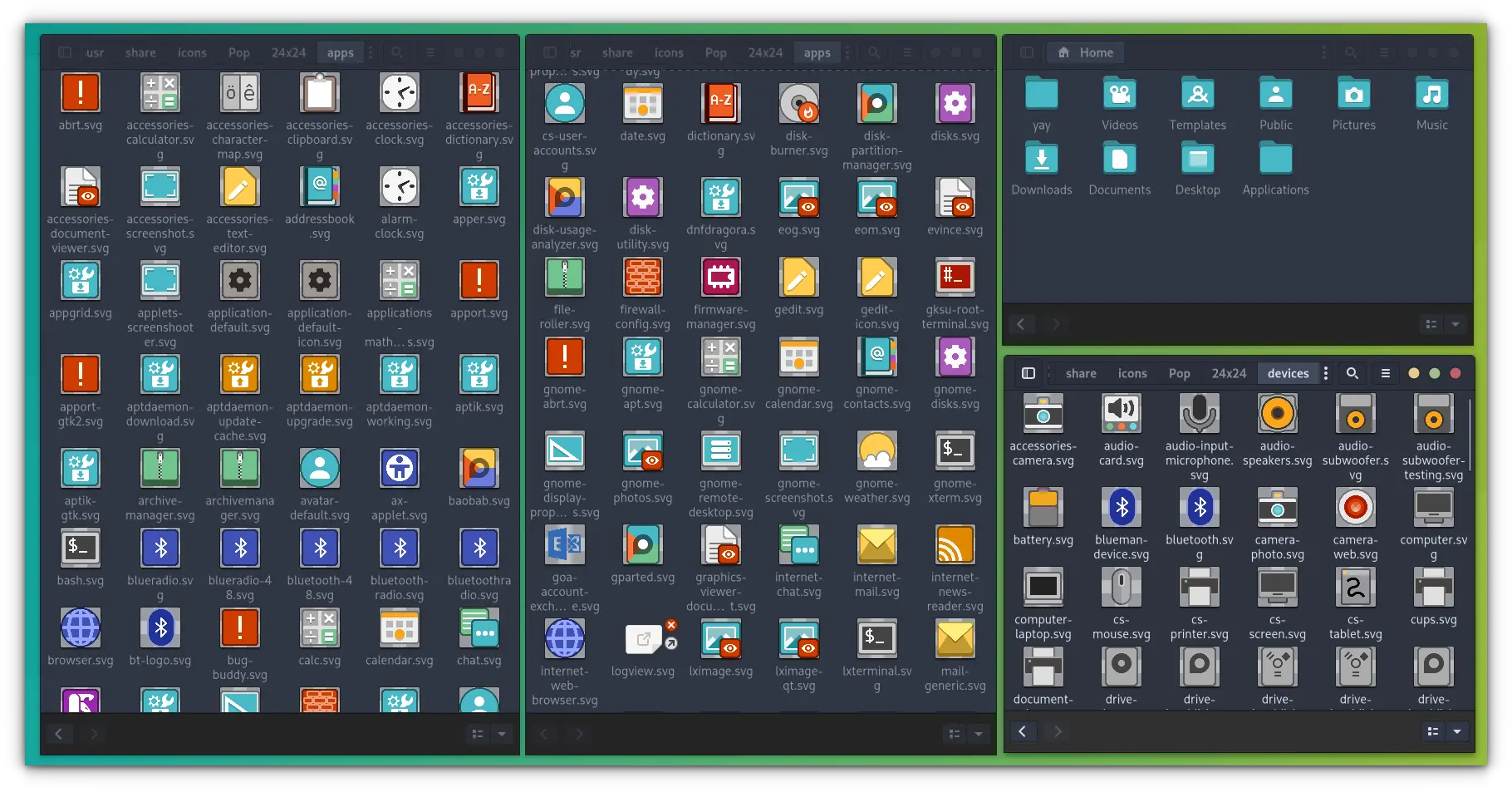
Task: Select cs-tablet.svg icon
Action: [1356, 587]
